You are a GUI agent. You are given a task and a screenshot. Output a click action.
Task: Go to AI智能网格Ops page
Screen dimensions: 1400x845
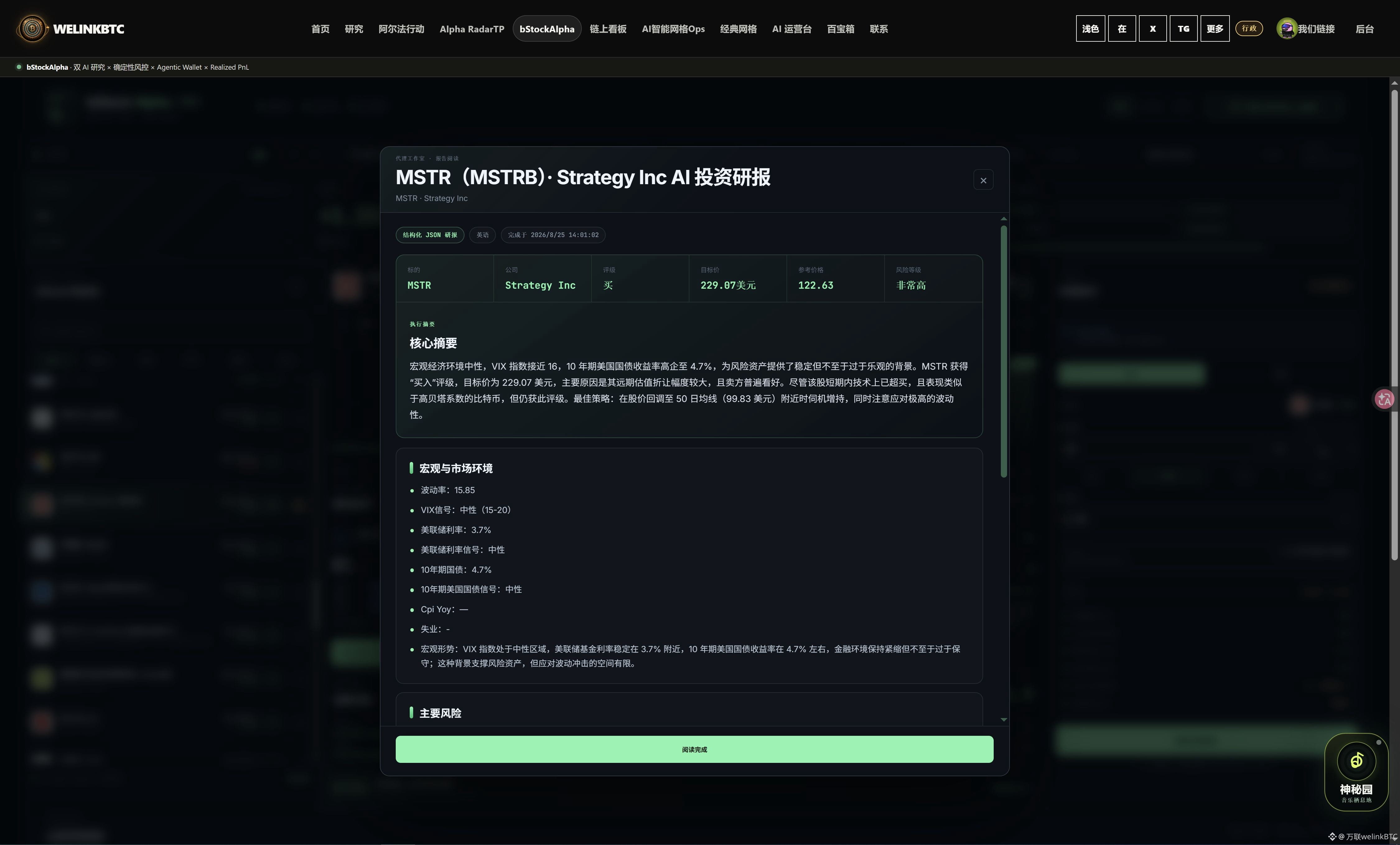[673, 29]
